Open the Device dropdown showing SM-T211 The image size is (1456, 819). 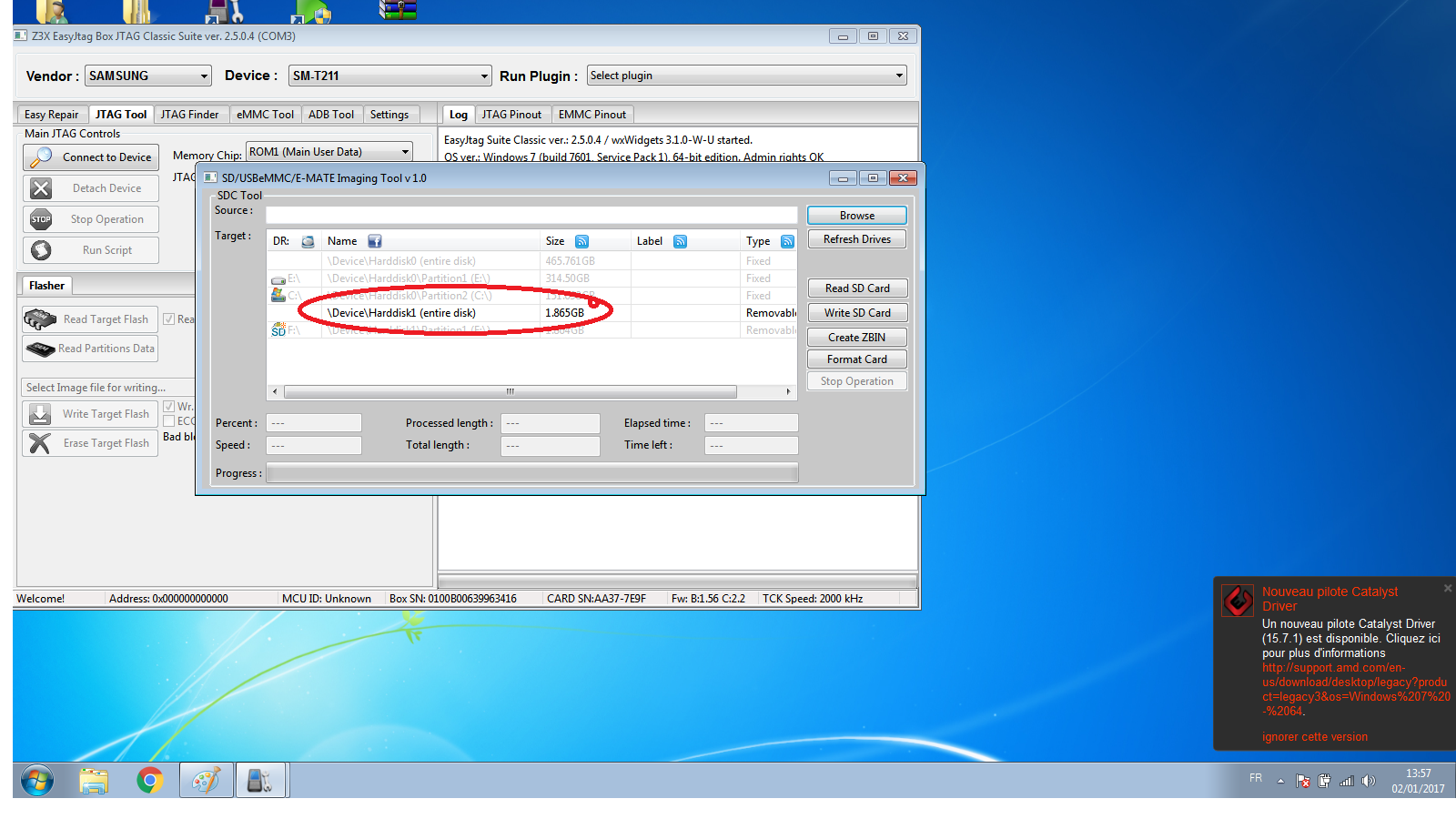click(390, 76)
